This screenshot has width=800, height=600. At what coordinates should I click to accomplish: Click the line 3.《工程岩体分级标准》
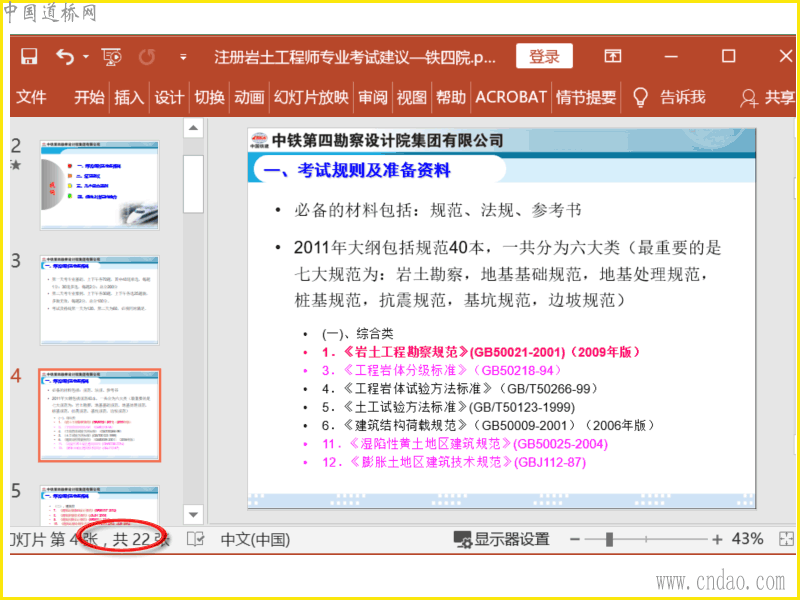[443, 370]
